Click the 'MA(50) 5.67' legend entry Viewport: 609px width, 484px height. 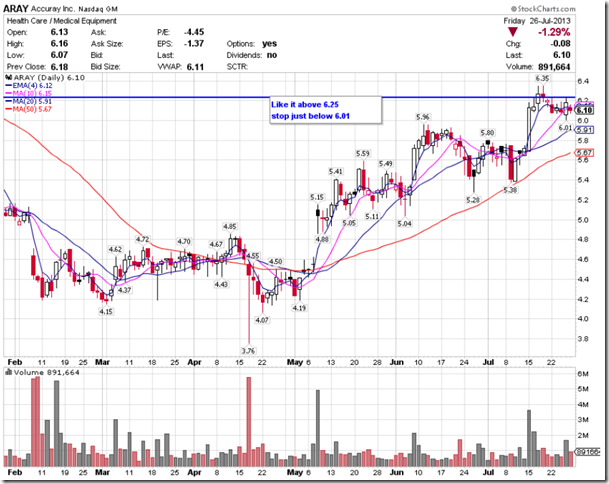[28, 109]
